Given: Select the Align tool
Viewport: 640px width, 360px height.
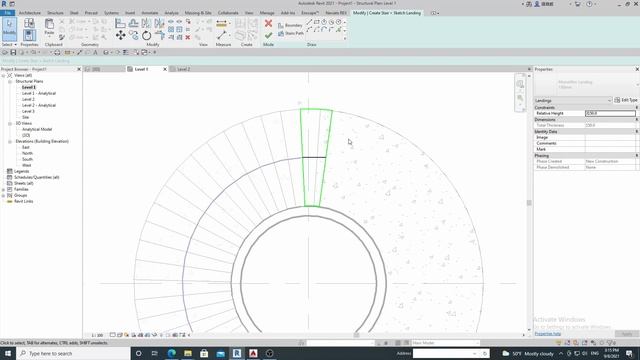Looking at the screenshot, I should click(120, 23).
